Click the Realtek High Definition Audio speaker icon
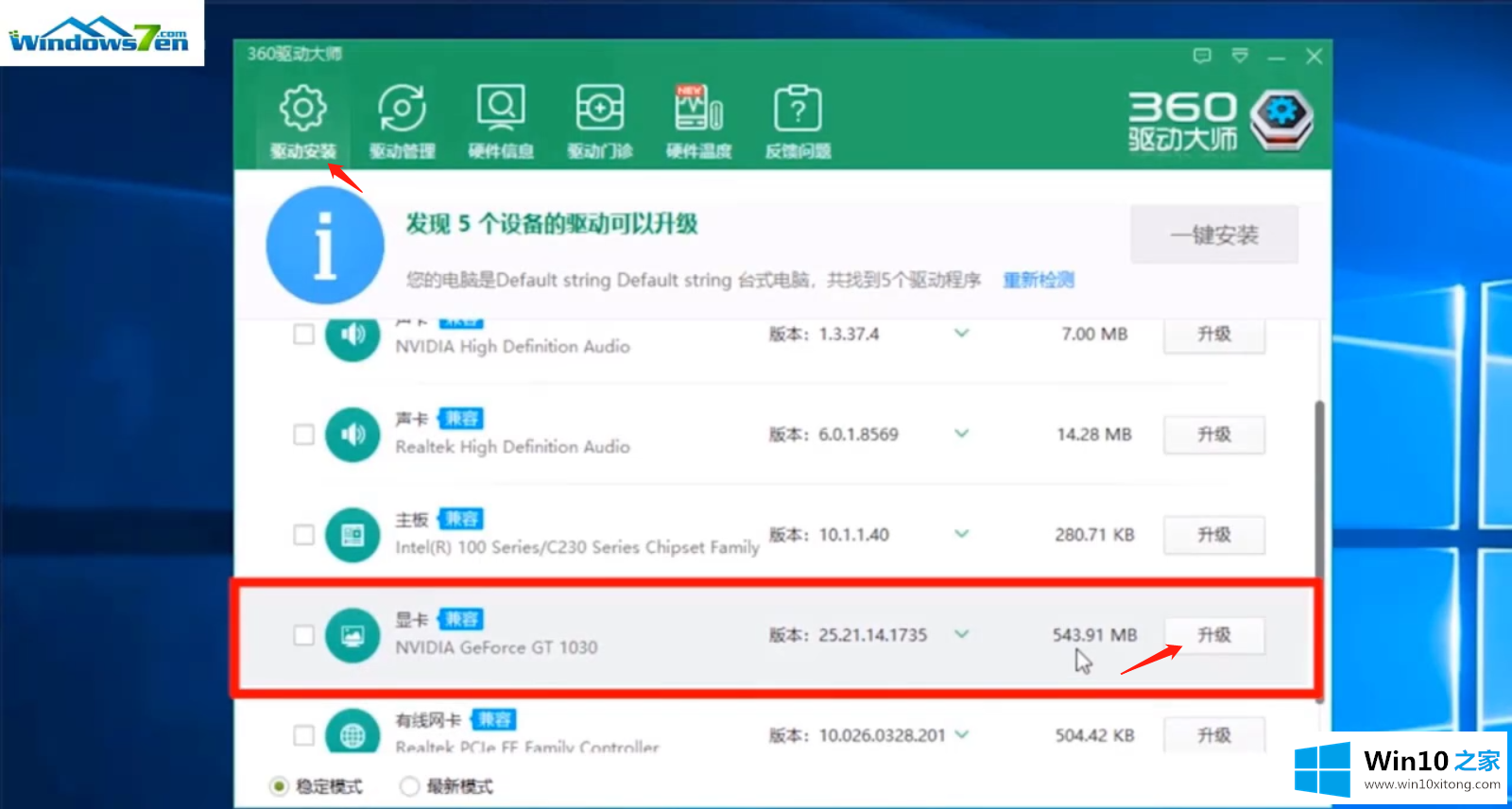The width and height of the screenshot is (1512, 809). [352, 435]
